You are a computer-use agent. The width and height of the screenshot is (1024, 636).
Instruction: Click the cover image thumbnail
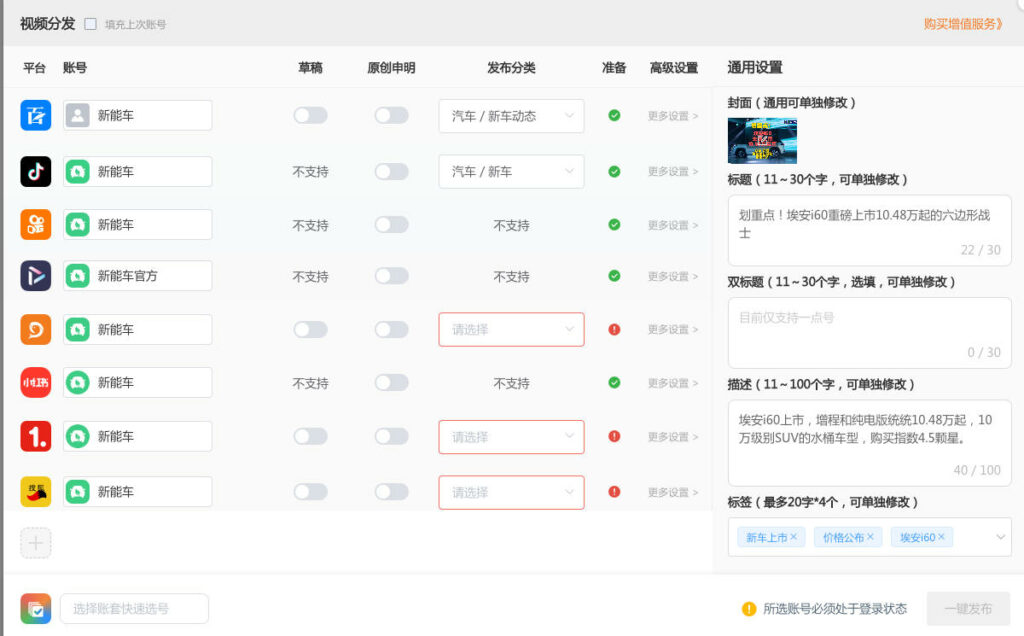tap(762, 140)
